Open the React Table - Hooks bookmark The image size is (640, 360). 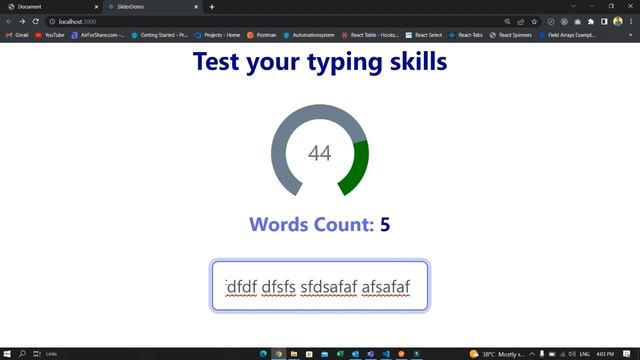(x=370, y=35)
